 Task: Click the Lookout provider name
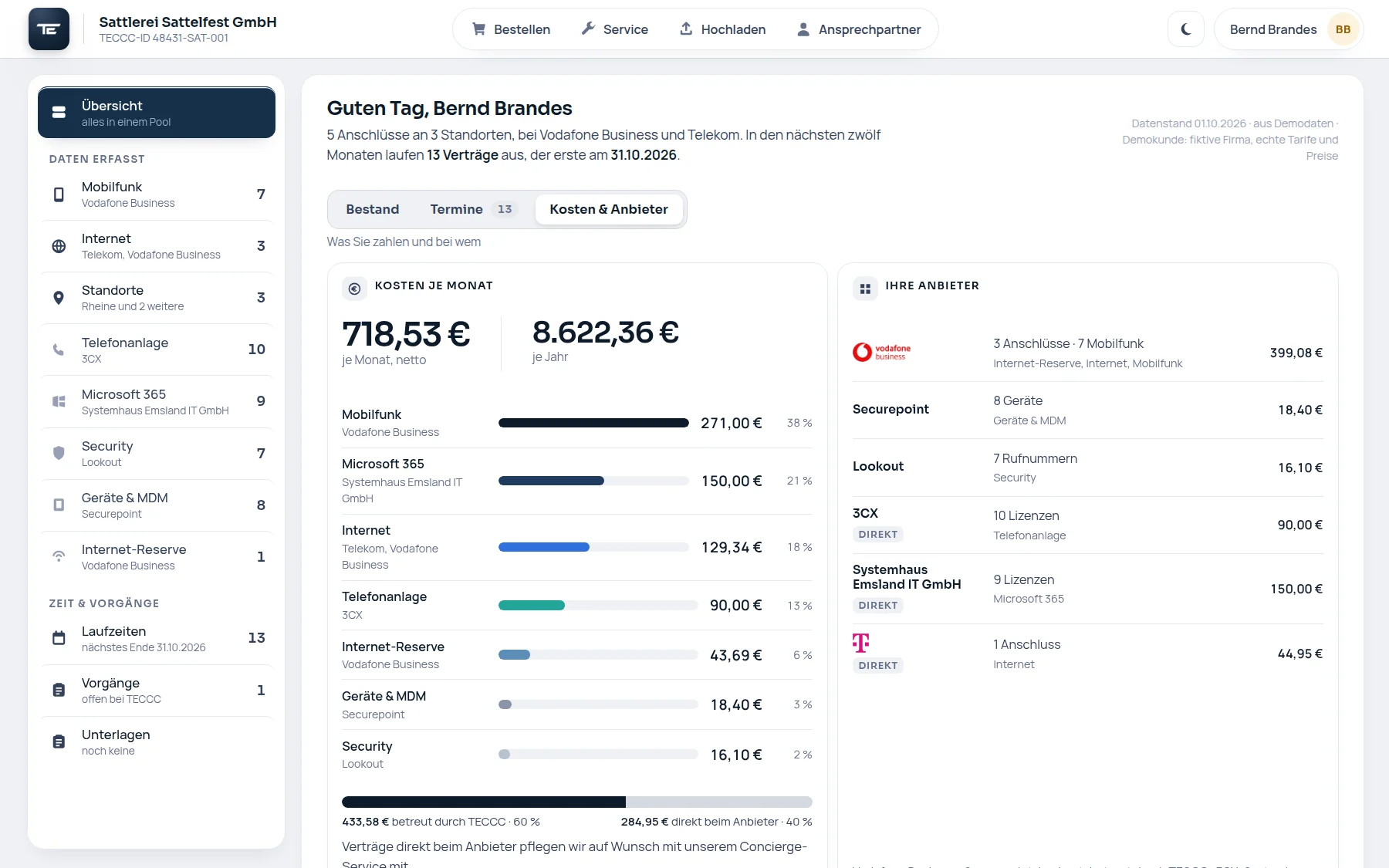(878, 466)
